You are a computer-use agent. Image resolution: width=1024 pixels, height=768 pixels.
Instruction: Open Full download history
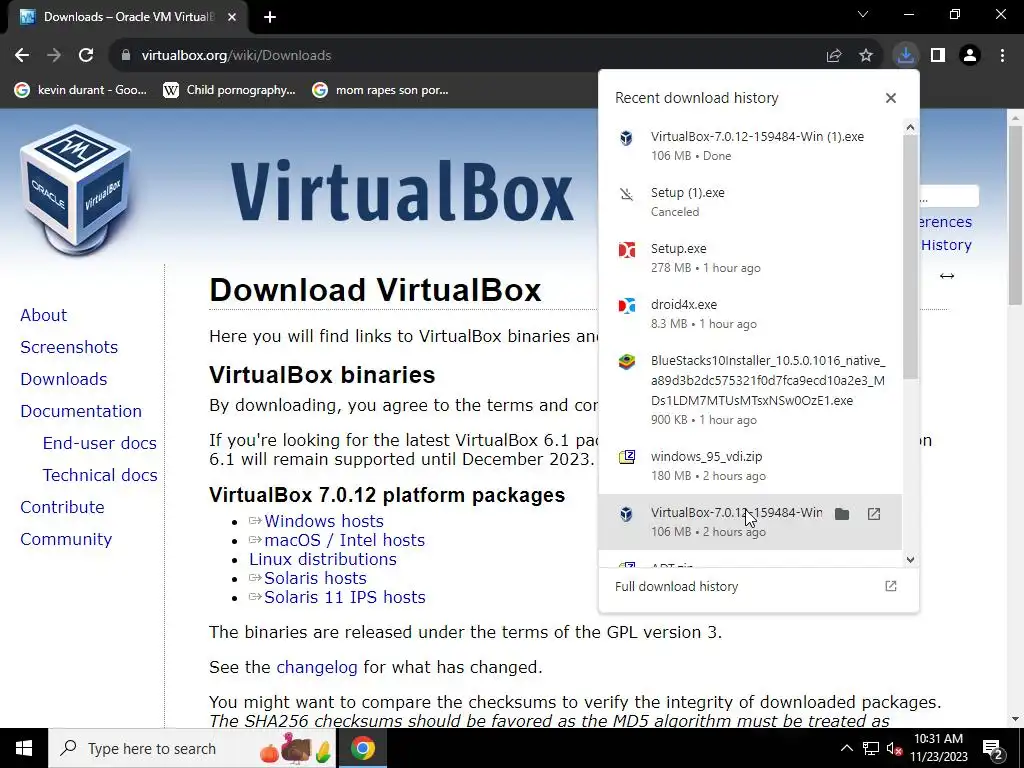click(x=758, y=586)
